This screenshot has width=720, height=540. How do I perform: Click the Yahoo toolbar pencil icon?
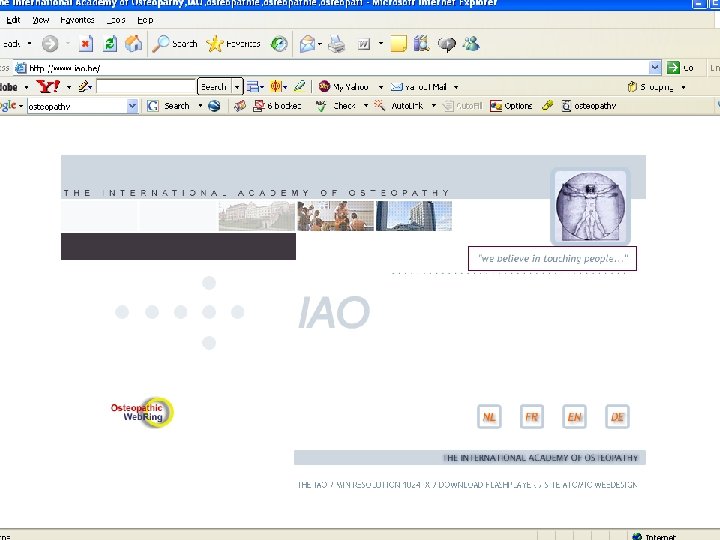click(84, 86)
